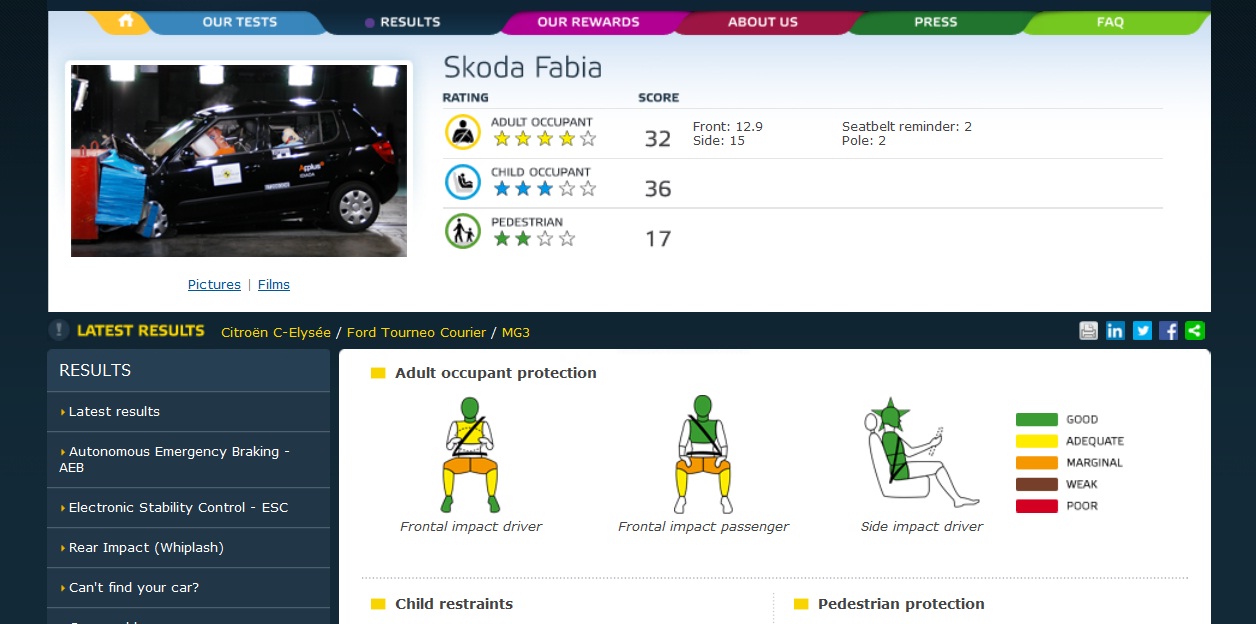Viewport: 1256px width, 624px height.
Task: Click the brown WEAK legend swatch
Action: click(x=1037, y=485)
